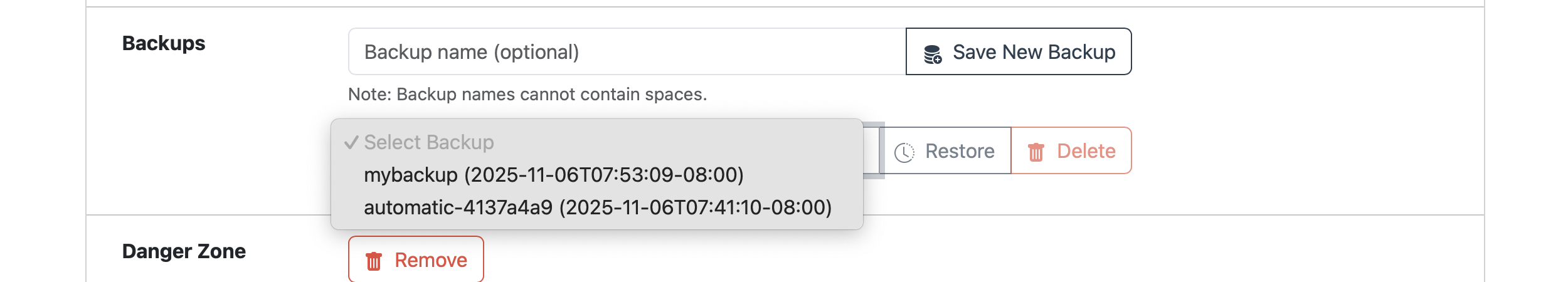Viewport: 1568px width, 282px height.
Task: Focus the Backup name (optional) field
Action: click(x=627, y=51)
